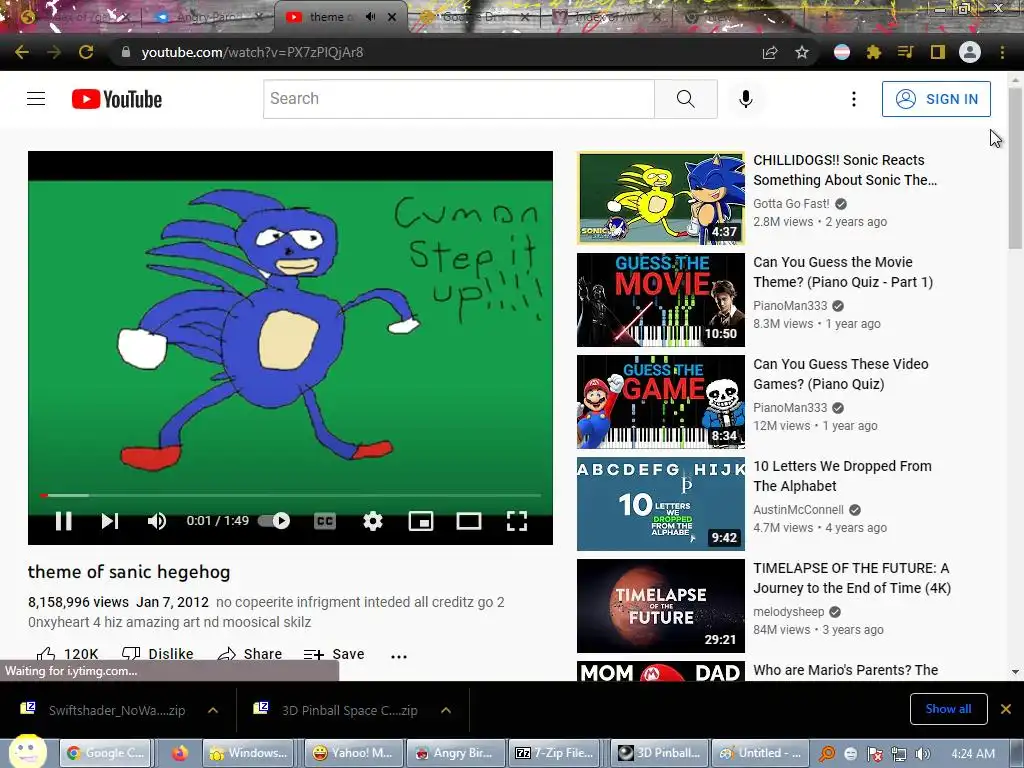Open '10 Letters We Dropped From The Alphabet' title
This screenshot has height=768, width=1024.
tap(842, 475)
